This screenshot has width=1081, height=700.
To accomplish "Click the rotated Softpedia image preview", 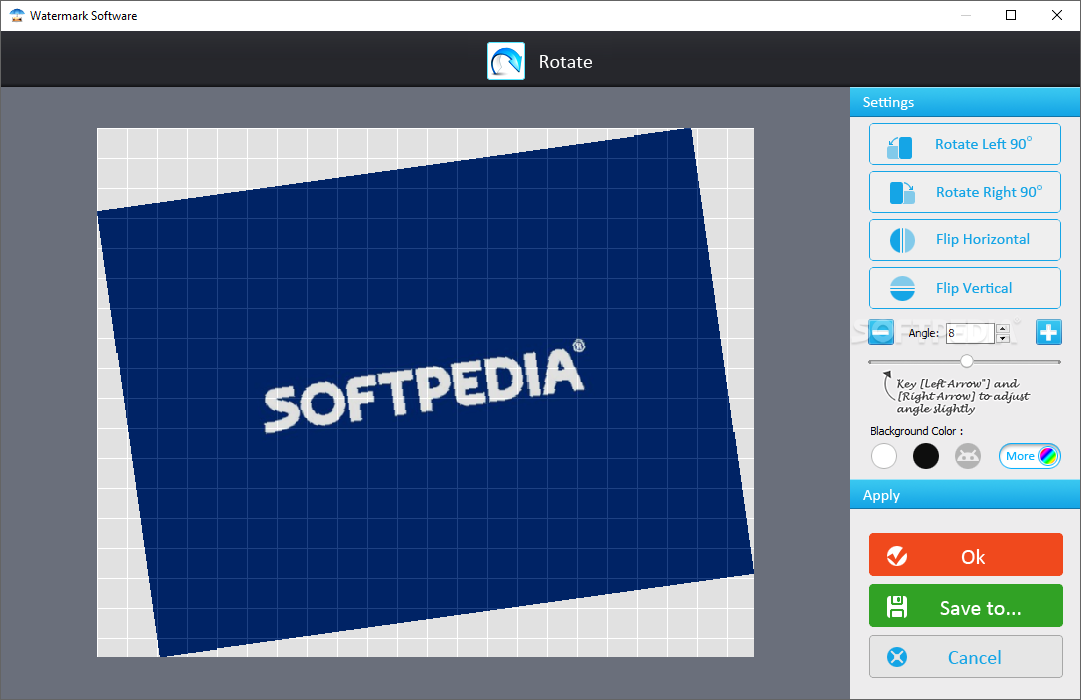I will [x=425, y=392].
